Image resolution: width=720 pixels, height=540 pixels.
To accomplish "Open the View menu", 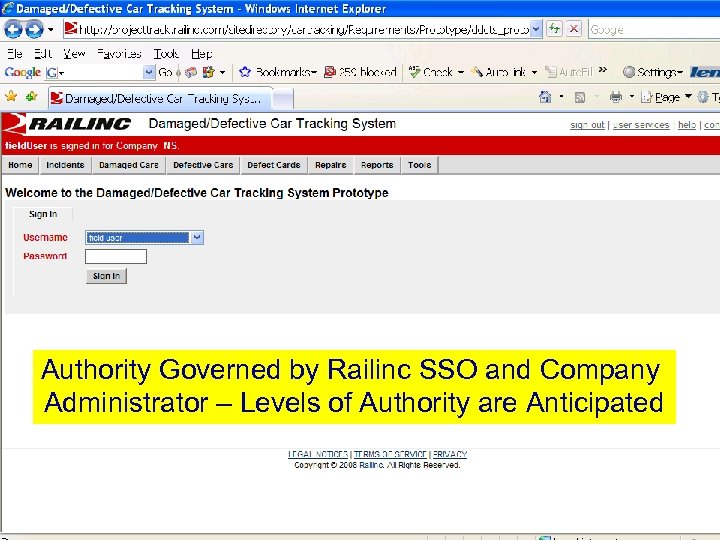I will pos(74,54).
